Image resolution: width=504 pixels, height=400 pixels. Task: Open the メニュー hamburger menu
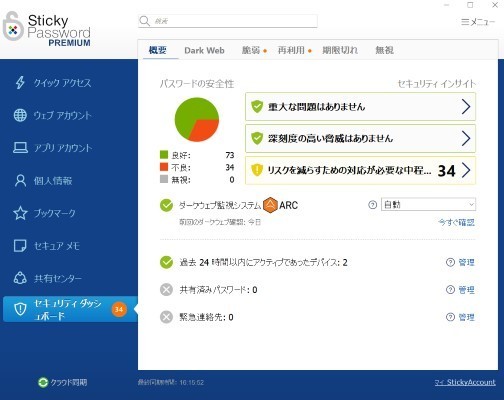coord(478,22)
